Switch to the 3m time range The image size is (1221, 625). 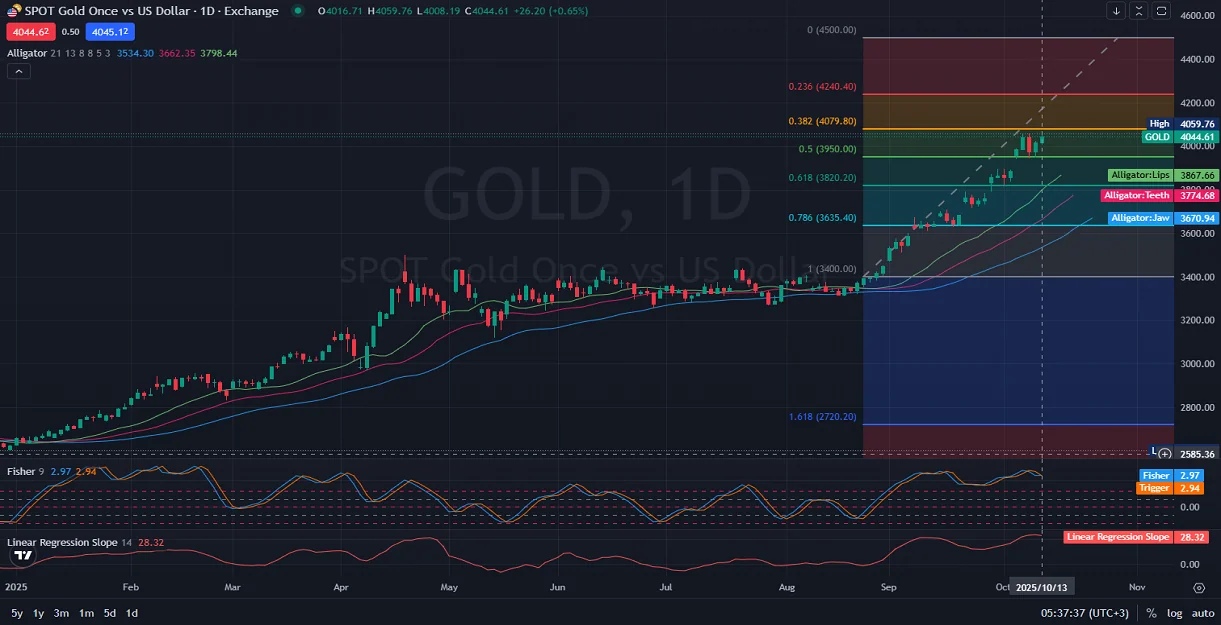click(61, 613)
